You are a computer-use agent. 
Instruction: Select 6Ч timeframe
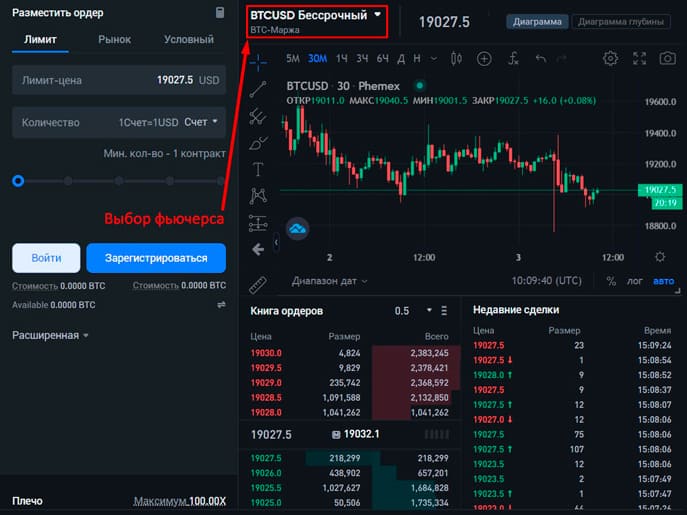[x=382, y=58]
